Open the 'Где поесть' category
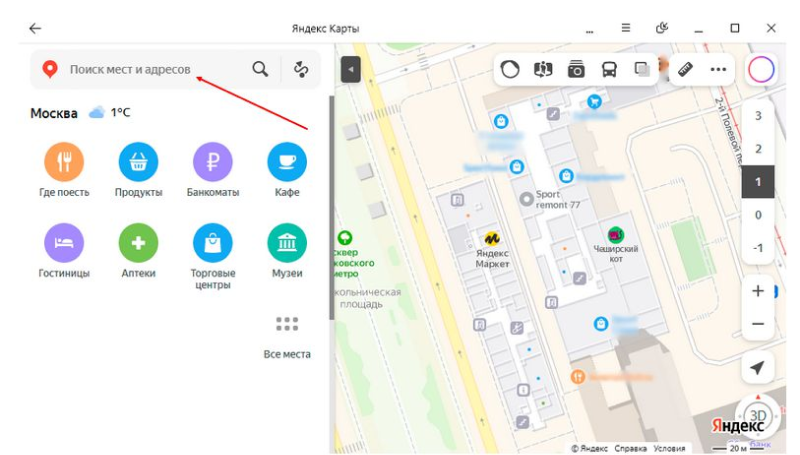This screenshot has height=455, width=800. pyautogui.click(x=64, y=170)
